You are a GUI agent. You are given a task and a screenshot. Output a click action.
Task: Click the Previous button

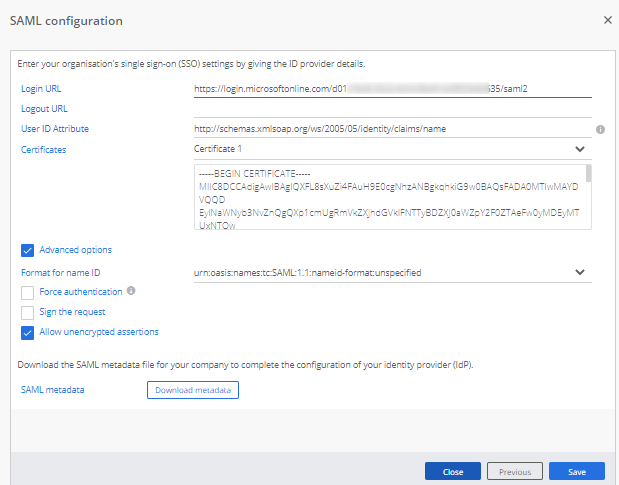point(514,471)
